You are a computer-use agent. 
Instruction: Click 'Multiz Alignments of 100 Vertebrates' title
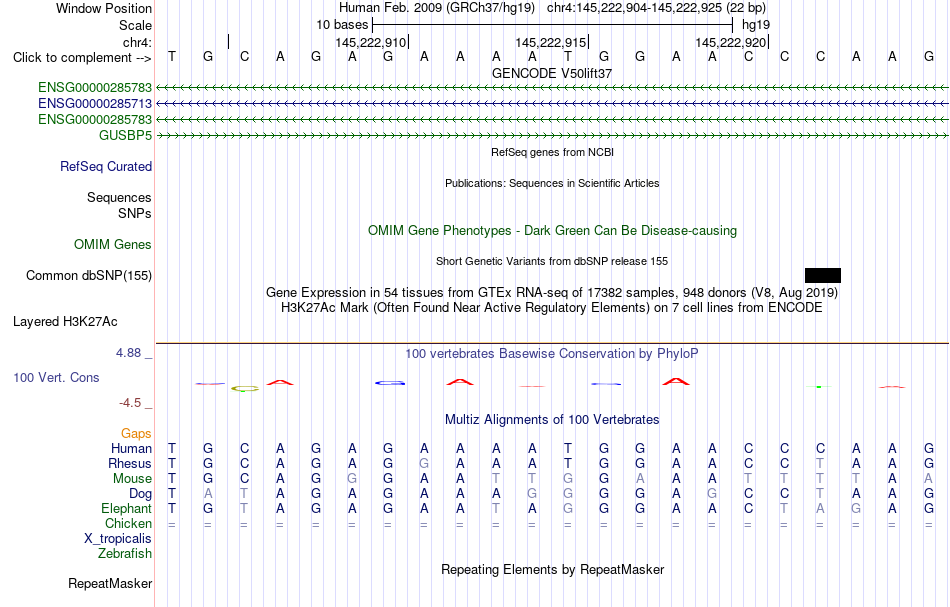[552, 420]
